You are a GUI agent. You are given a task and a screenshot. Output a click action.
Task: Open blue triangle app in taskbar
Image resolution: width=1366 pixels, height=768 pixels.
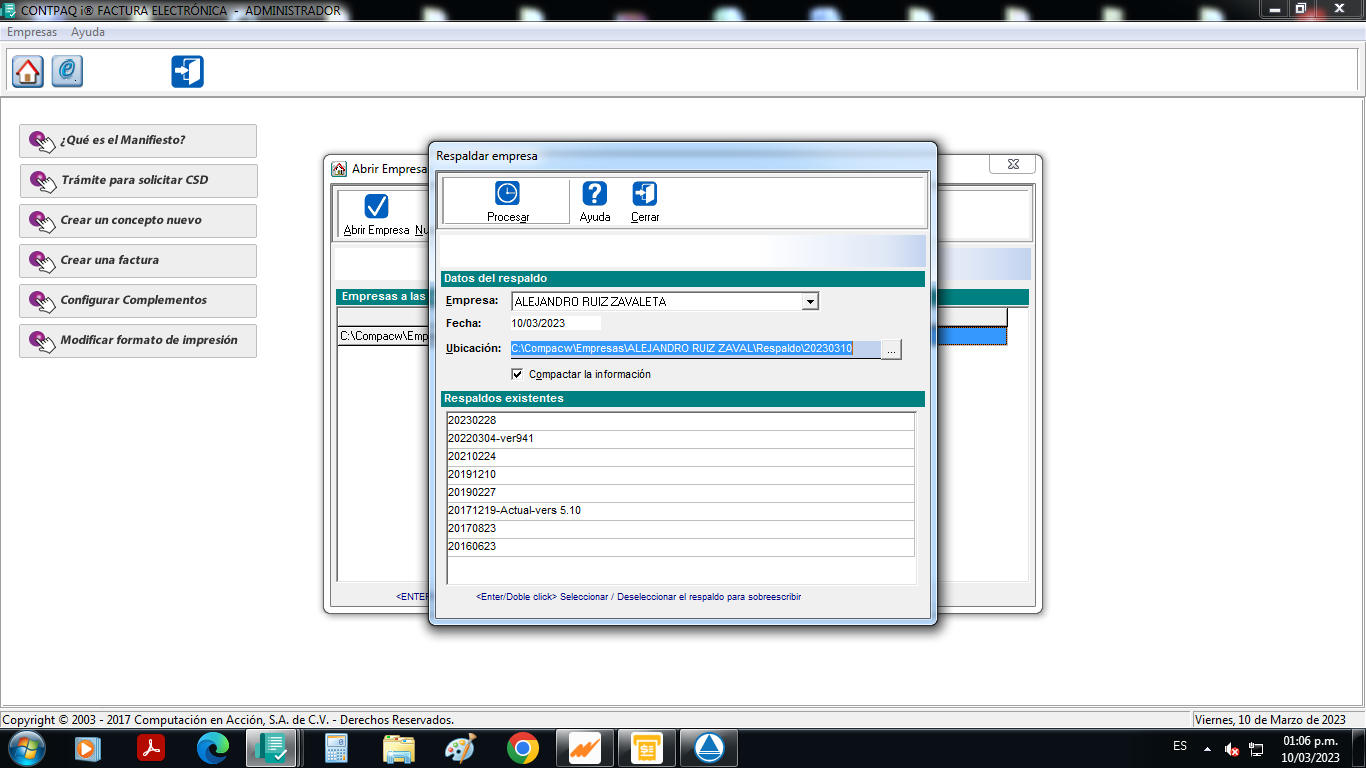point(708,748)
